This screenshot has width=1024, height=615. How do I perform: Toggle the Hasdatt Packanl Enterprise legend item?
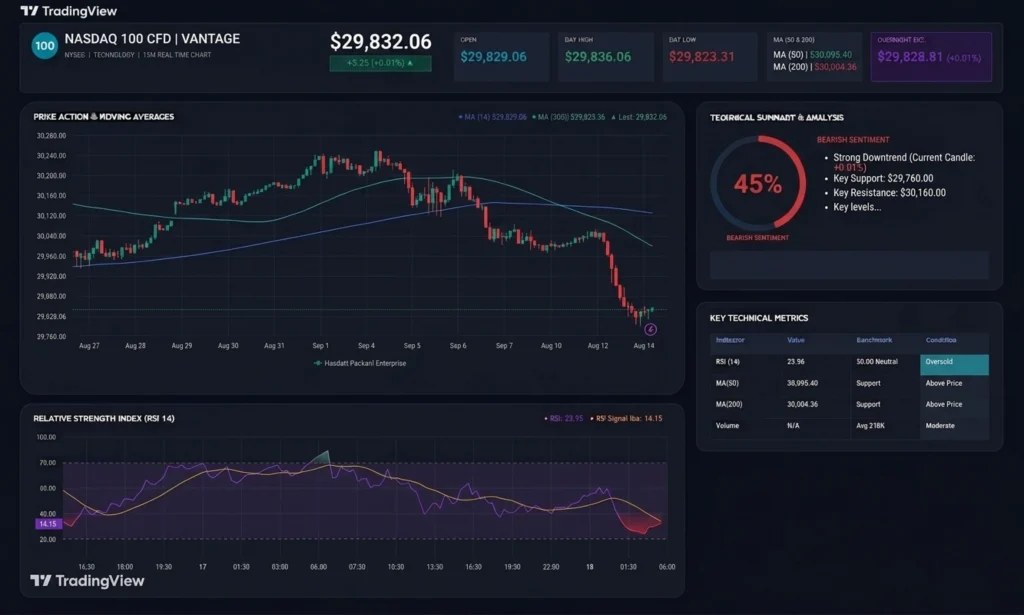tap(360, 364)
